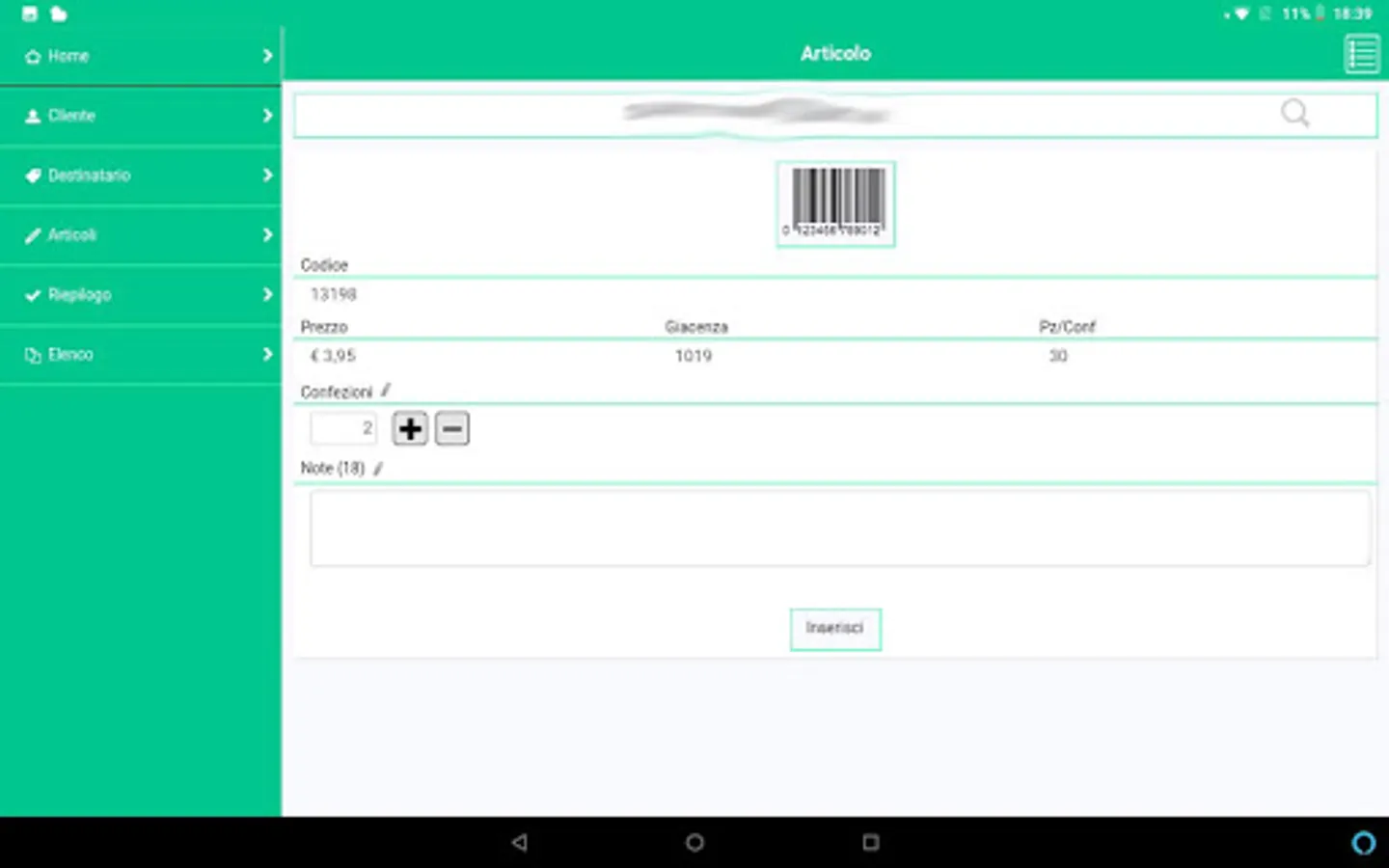The width and height of the screenshot is (1389, 868).
Task: Select the Pz/Conf value 30
Action: click(x=1058, y=356)
